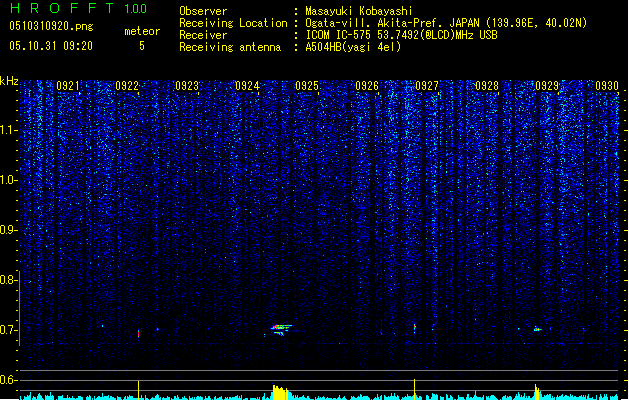Select observer name Masayuki Kobayashi
Image resolution: width=629 pixels, height=400 pixels.
click(x=359, y=11)
